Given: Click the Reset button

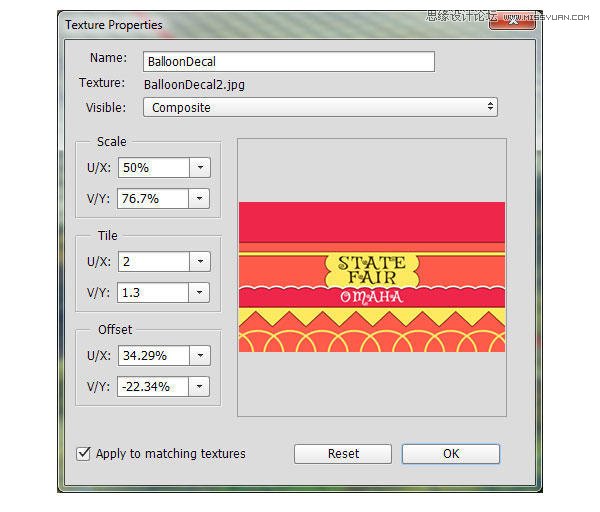Looking at the screenshot, I should tap(343, 454).
